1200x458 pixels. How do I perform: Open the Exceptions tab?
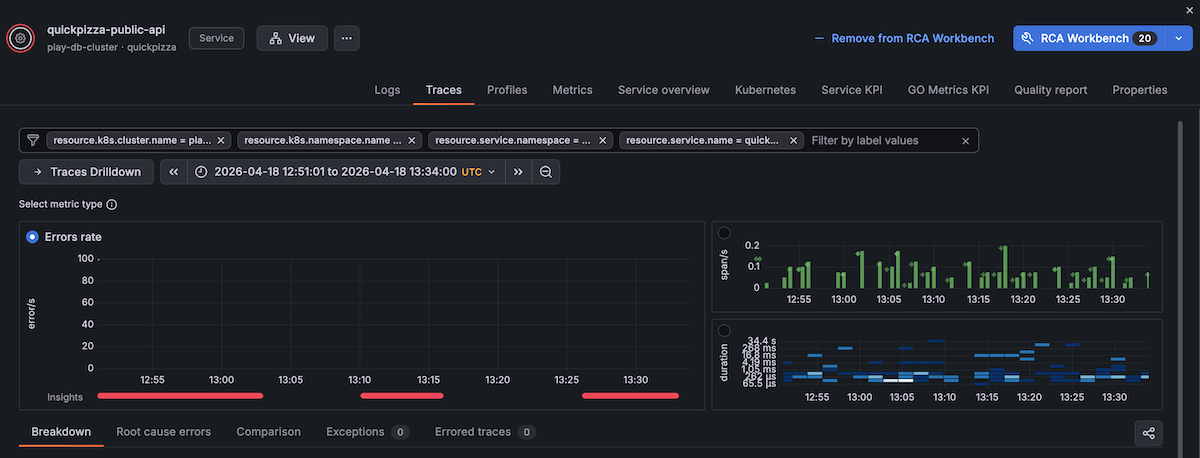[367, 432]
